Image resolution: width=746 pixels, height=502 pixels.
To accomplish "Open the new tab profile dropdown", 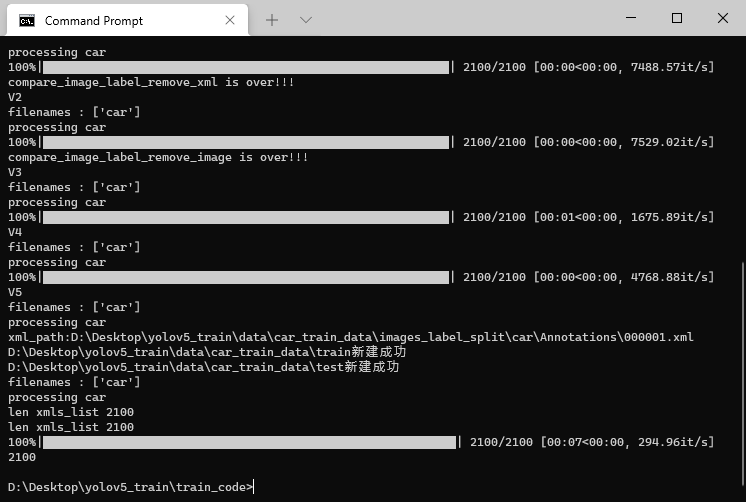I will (x=306, y=20).
